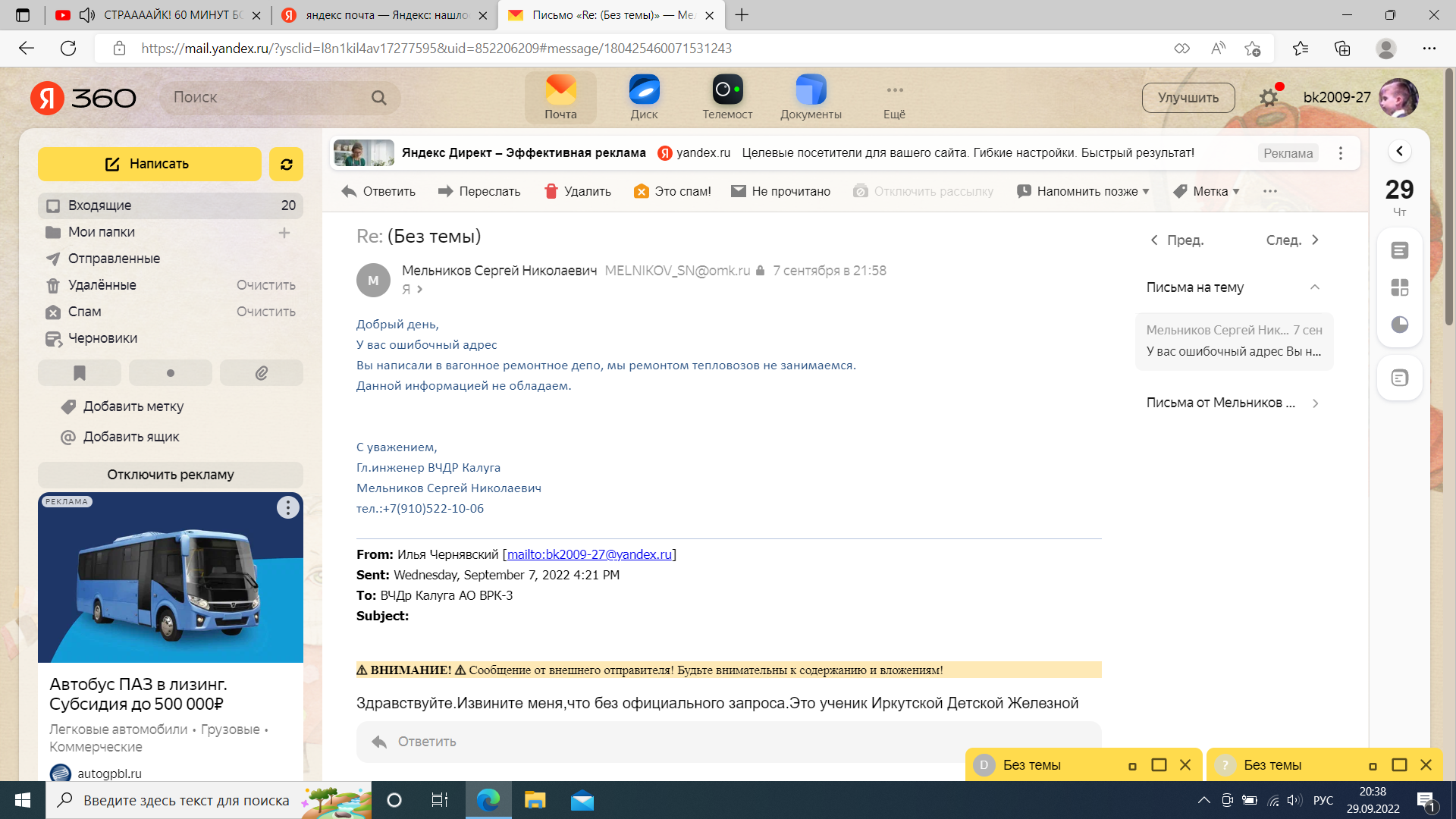Collapse 'Письма на тему' section

[1314, 287]
